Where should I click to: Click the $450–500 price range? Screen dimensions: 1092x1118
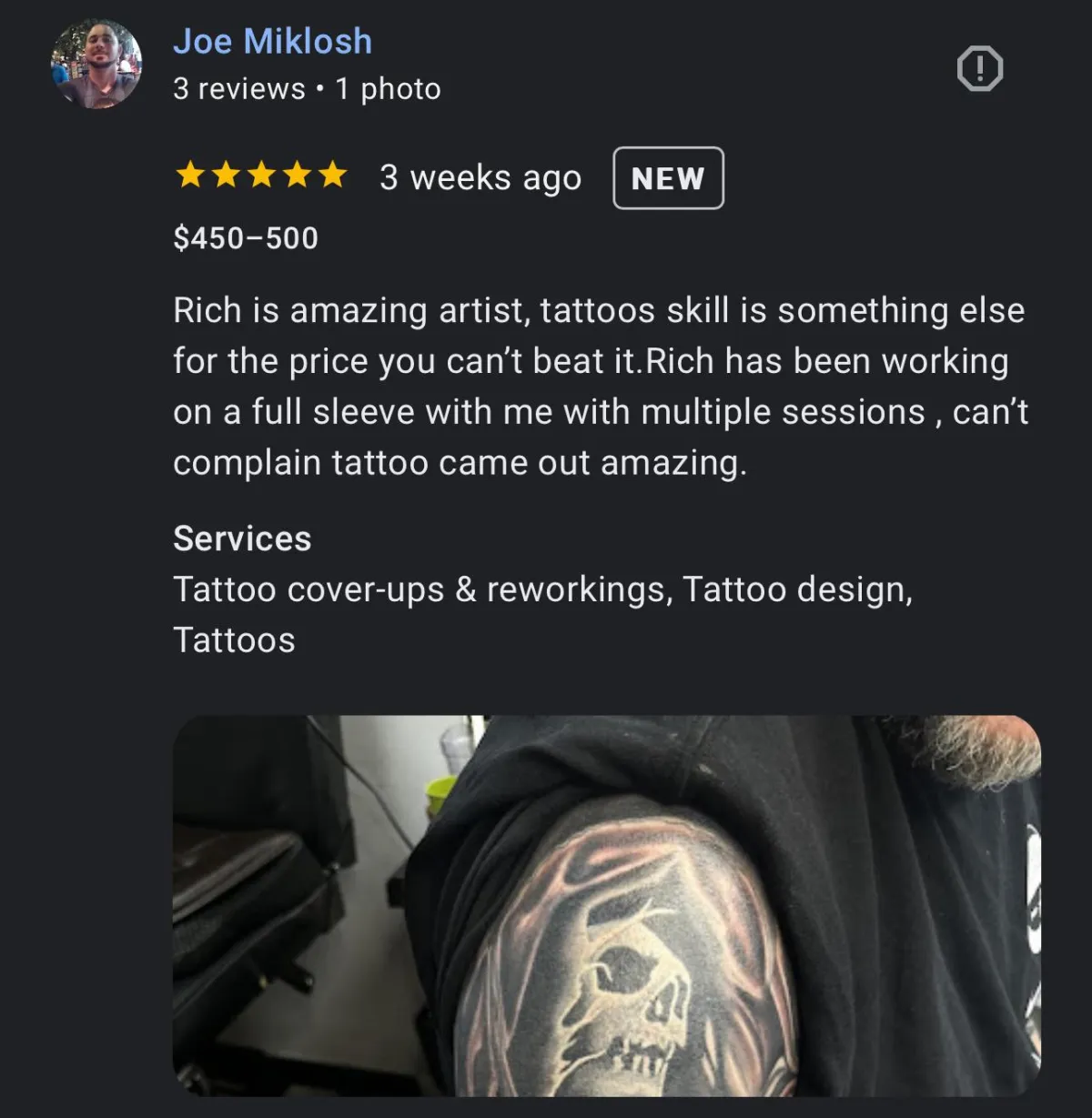click(246, 238)
